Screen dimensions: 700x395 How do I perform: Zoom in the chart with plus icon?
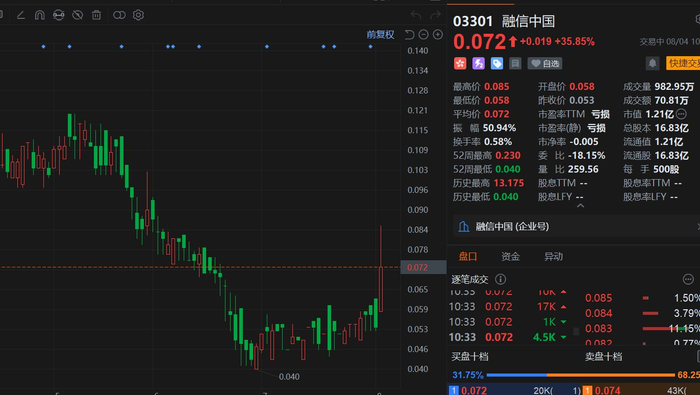(x=438, y=34)
